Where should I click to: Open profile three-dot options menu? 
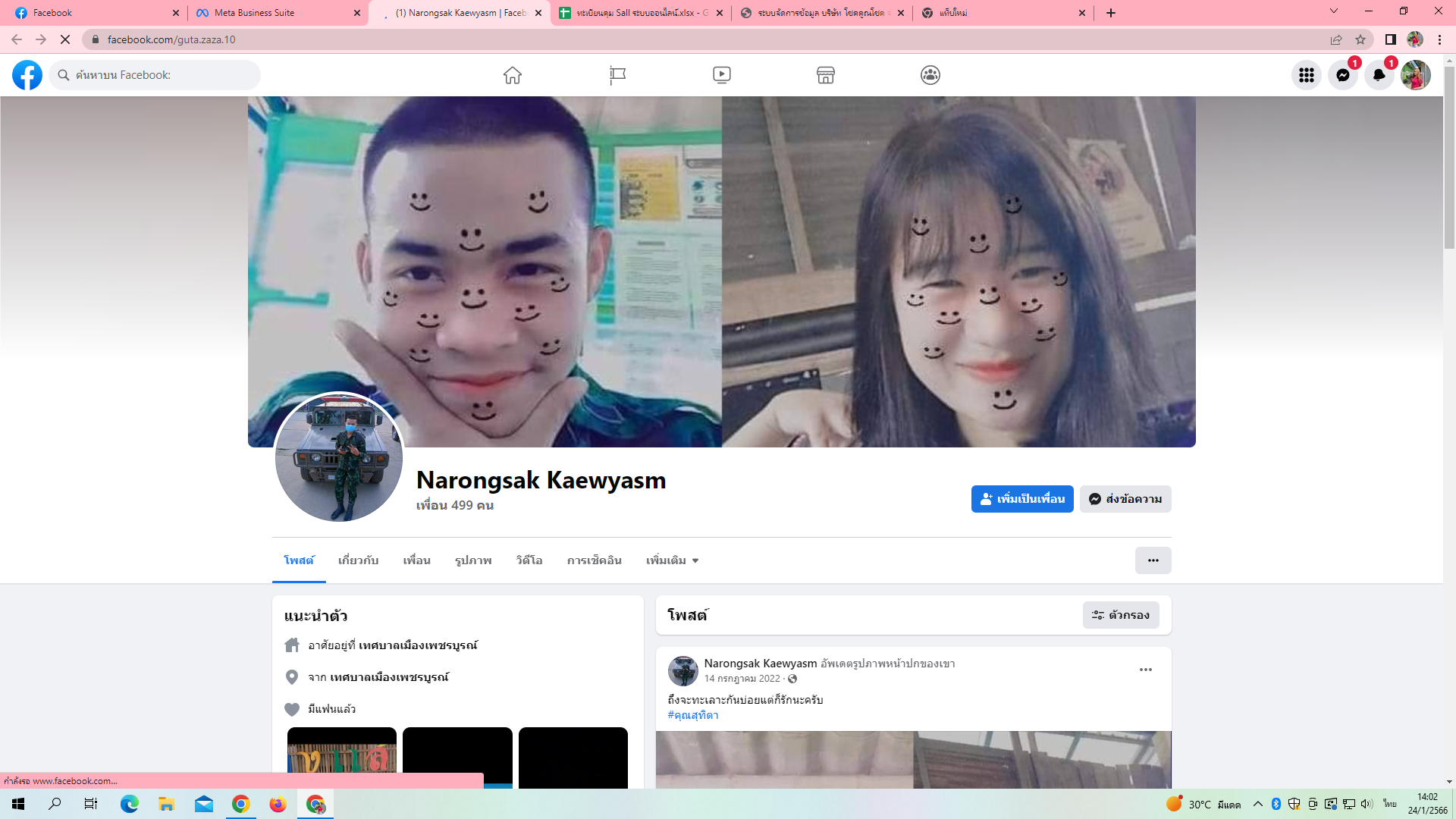pyautogui.click(x=1153, y=560)
